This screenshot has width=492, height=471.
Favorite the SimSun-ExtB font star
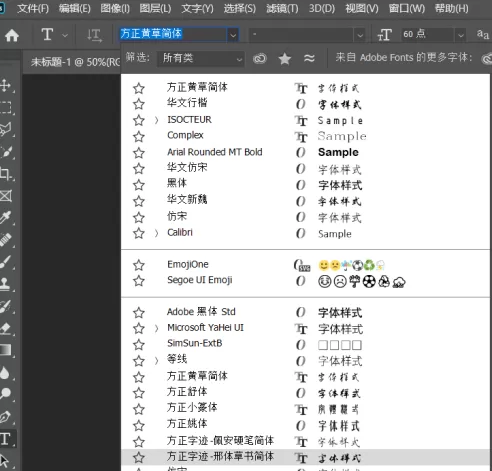[139, 344]
